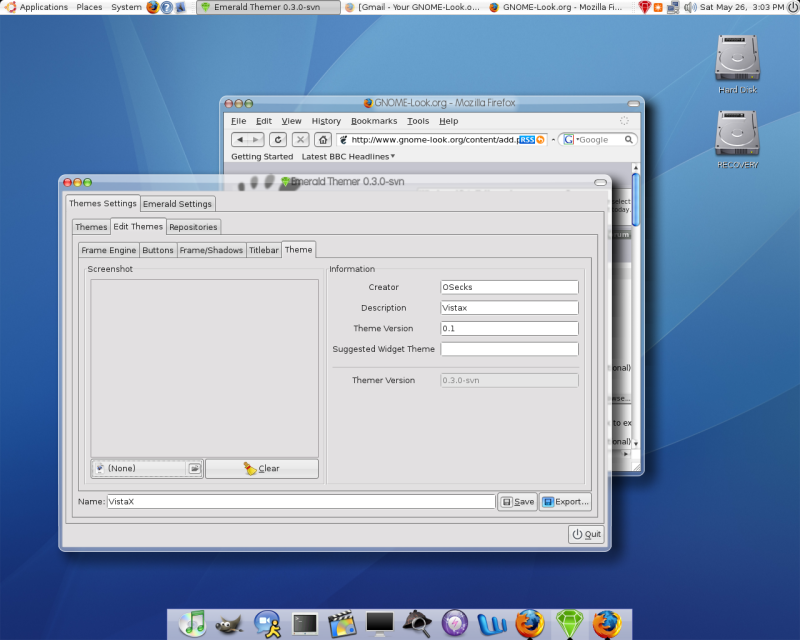Export the theme
800x640 pixels.
[565, 502]
